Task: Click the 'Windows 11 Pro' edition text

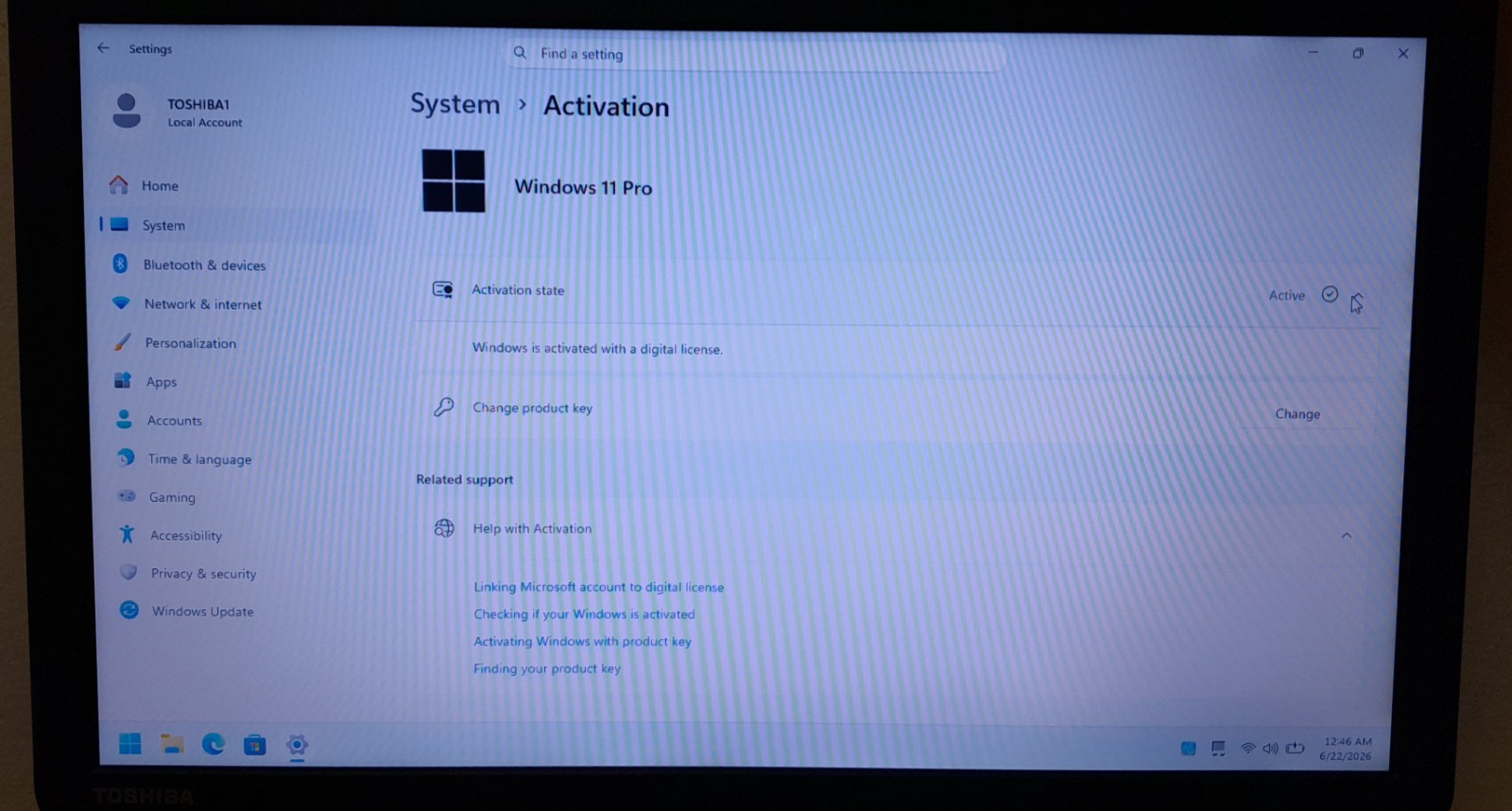Action: coord(583,187)
